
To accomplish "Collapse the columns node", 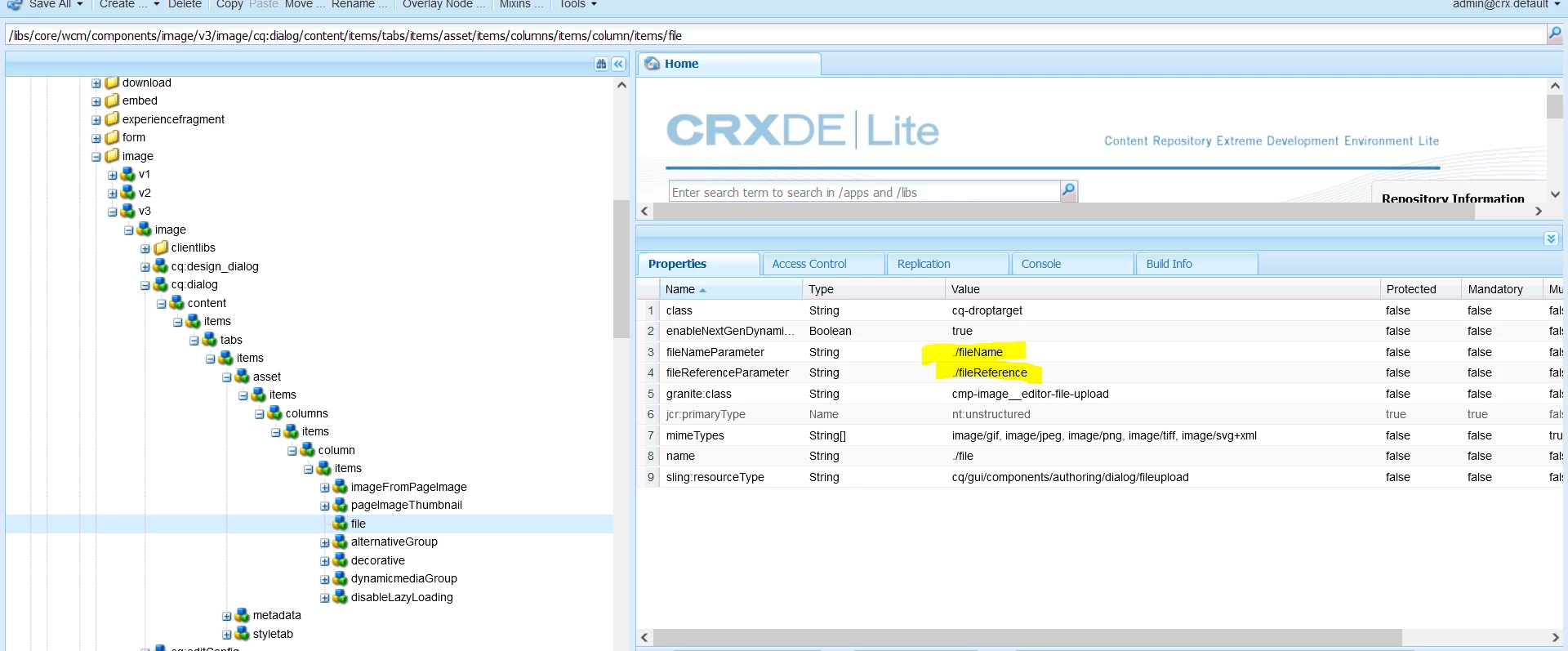I will 260,414.
